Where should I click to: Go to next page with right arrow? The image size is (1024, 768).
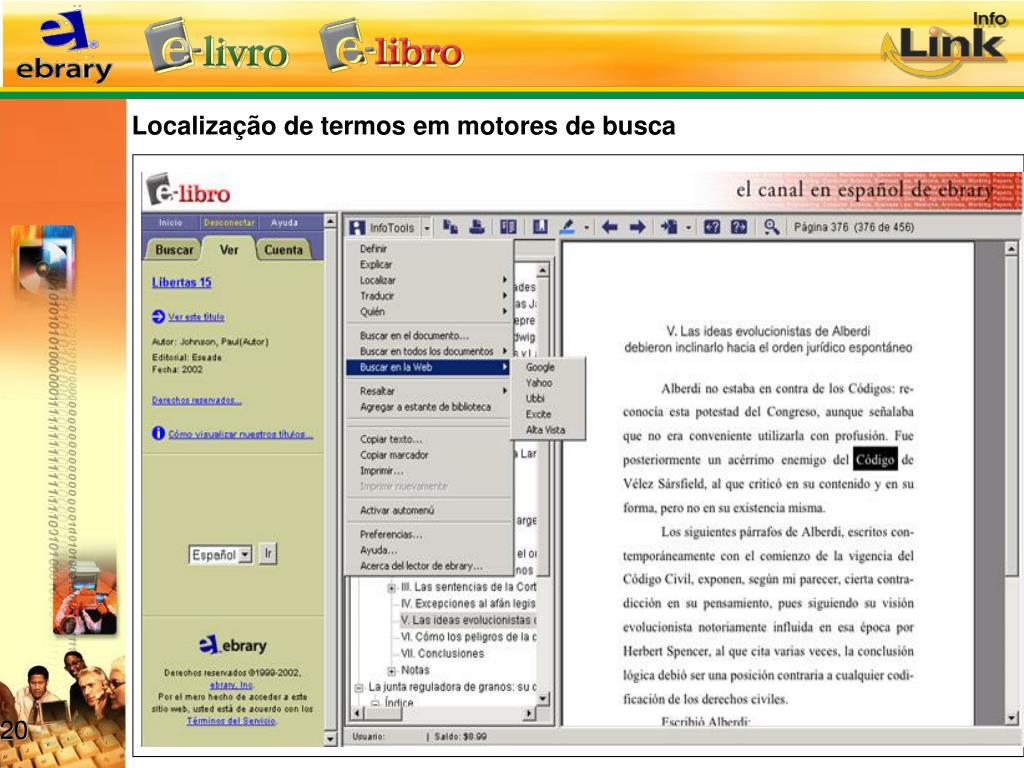(638, 227)
